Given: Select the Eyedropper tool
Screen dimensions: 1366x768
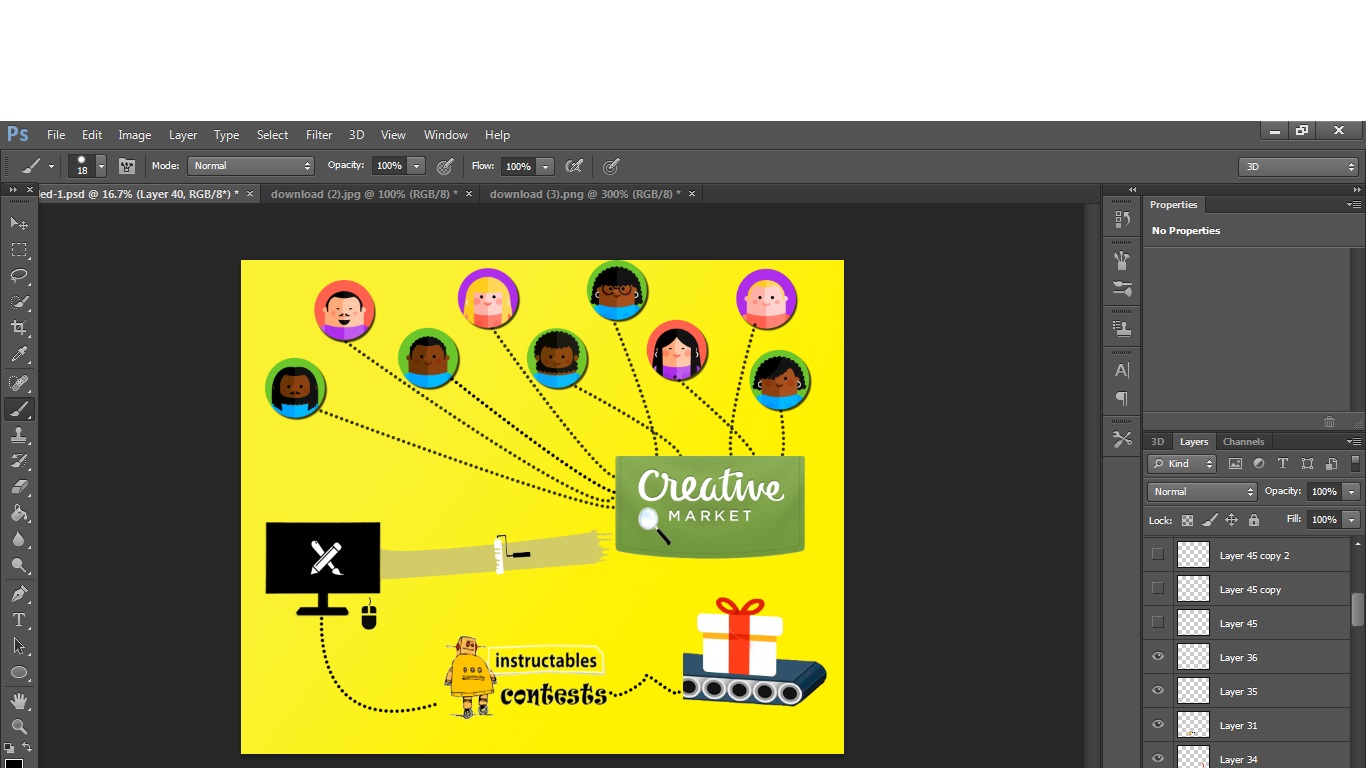Looking at the screenshot, I should tap(19, 354).
